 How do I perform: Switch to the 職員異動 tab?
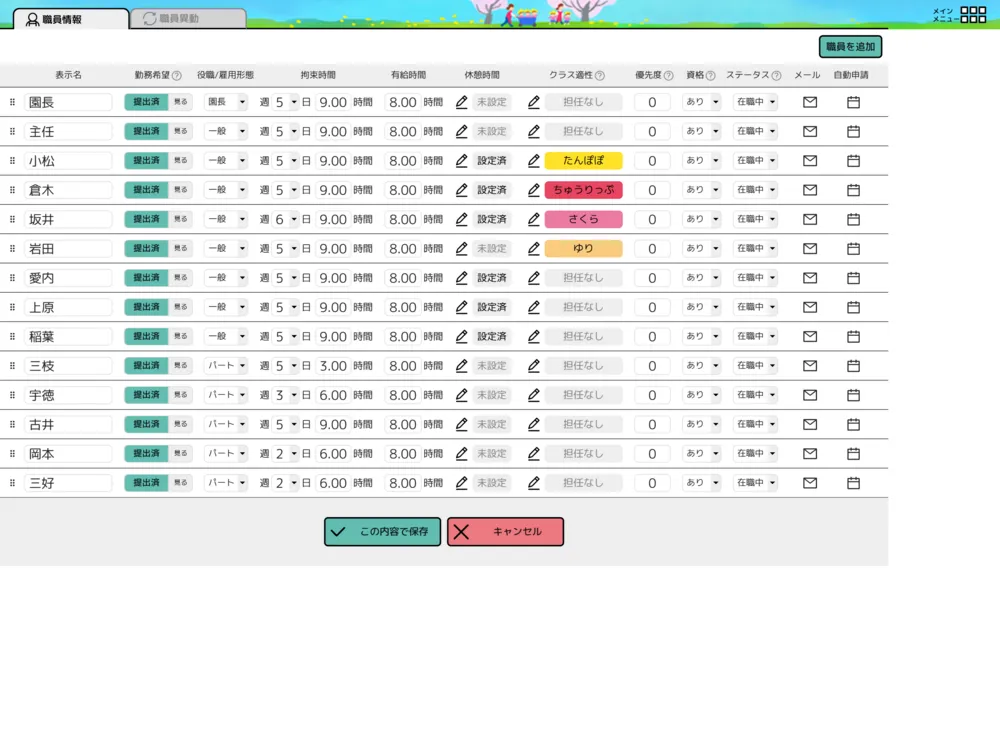pyautogui.click(x=188, y=18)
